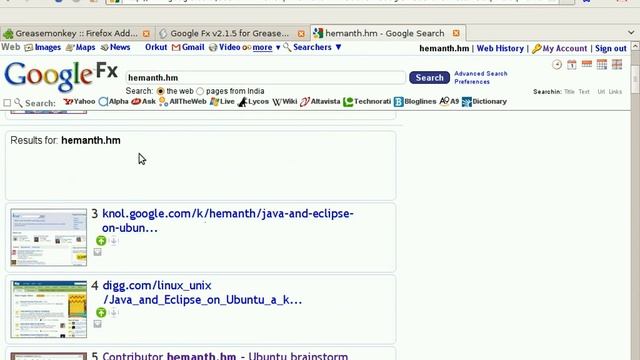Toggle Searchin Title filter
This screenshot has height=360, width=640.
coord(569,92)
